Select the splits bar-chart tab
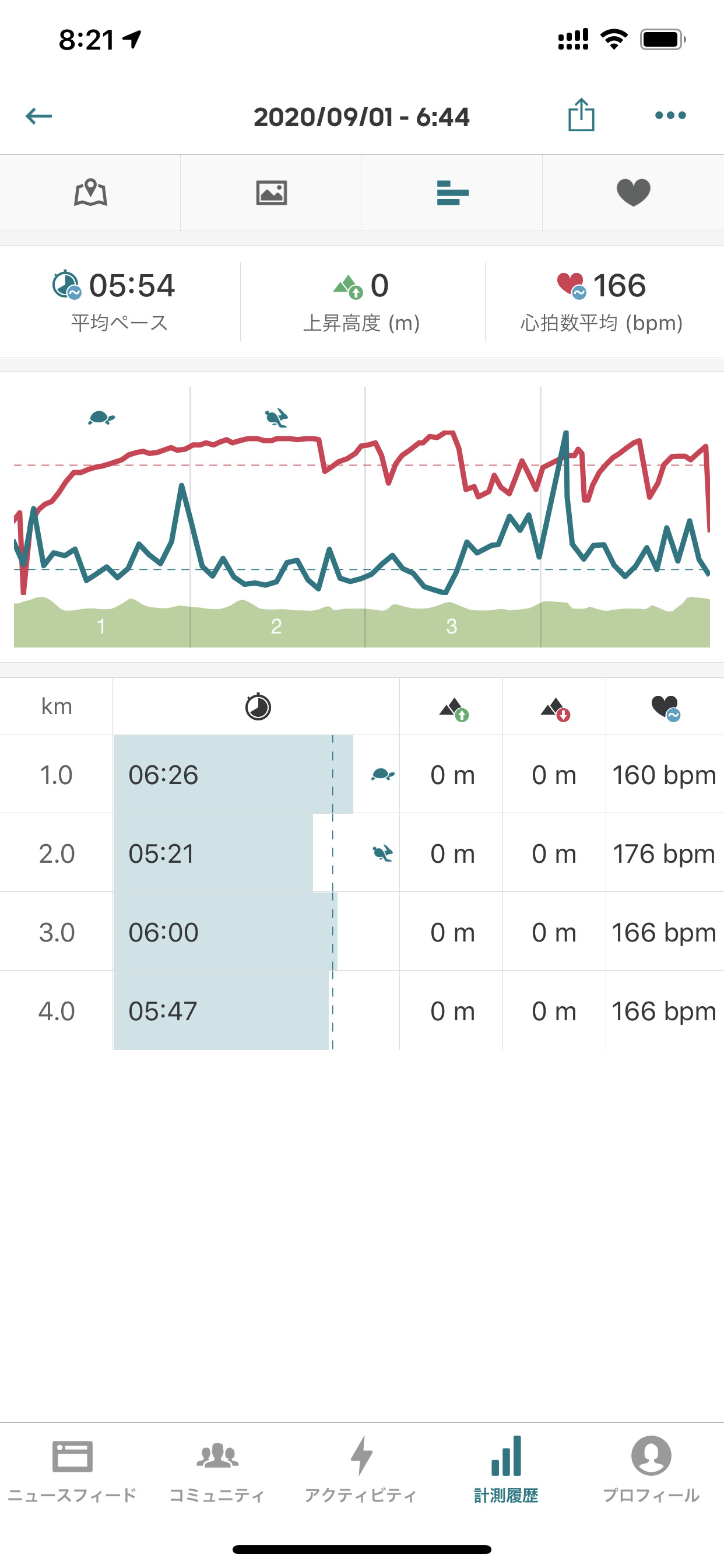The image size is (724, 1568). point(452,193)
